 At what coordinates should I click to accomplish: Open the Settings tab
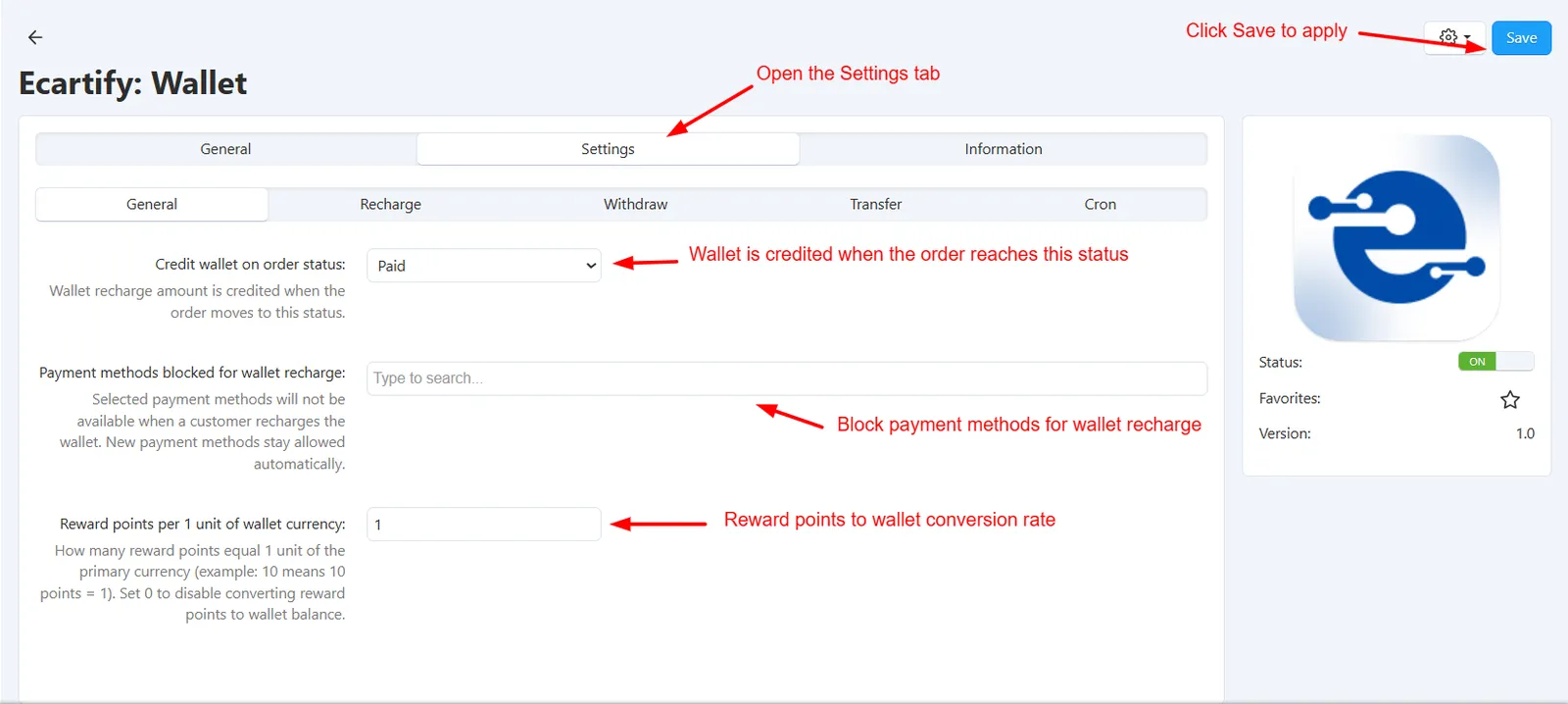(608, 149)
